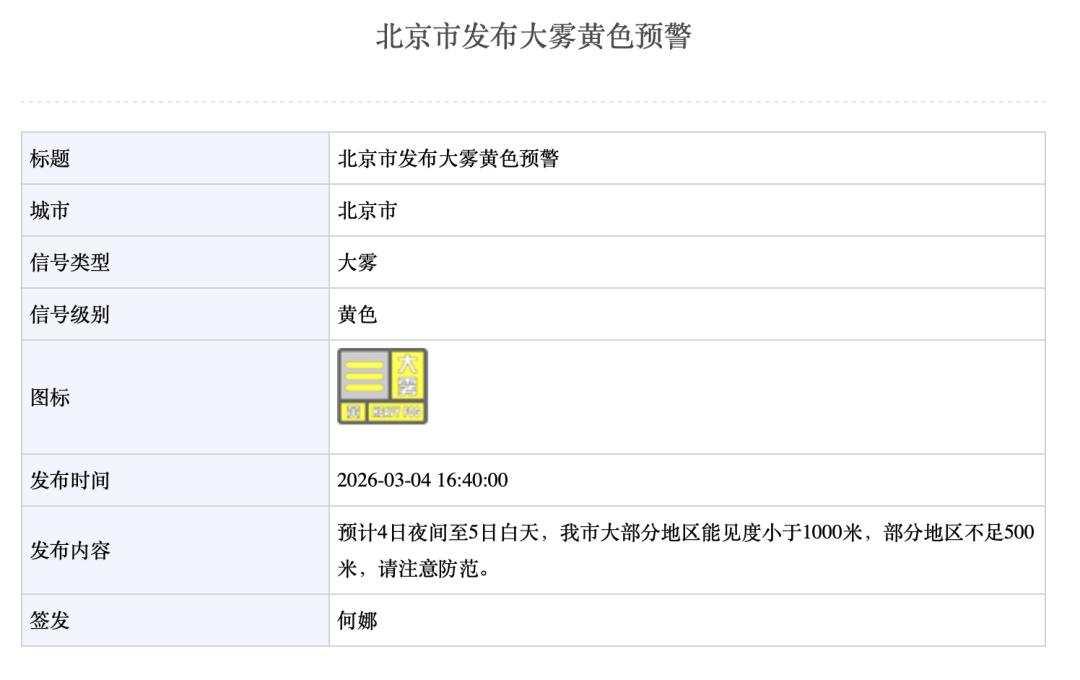Click the 黄色 signal level value
Screen dimensions: 1080x680
(x=357, y=315)
